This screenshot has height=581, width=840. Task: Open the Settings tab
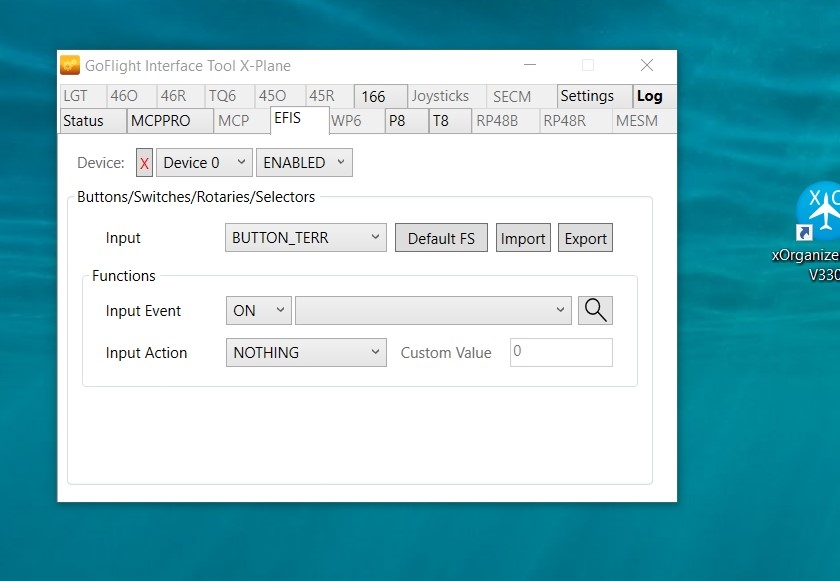pos(594,96)
